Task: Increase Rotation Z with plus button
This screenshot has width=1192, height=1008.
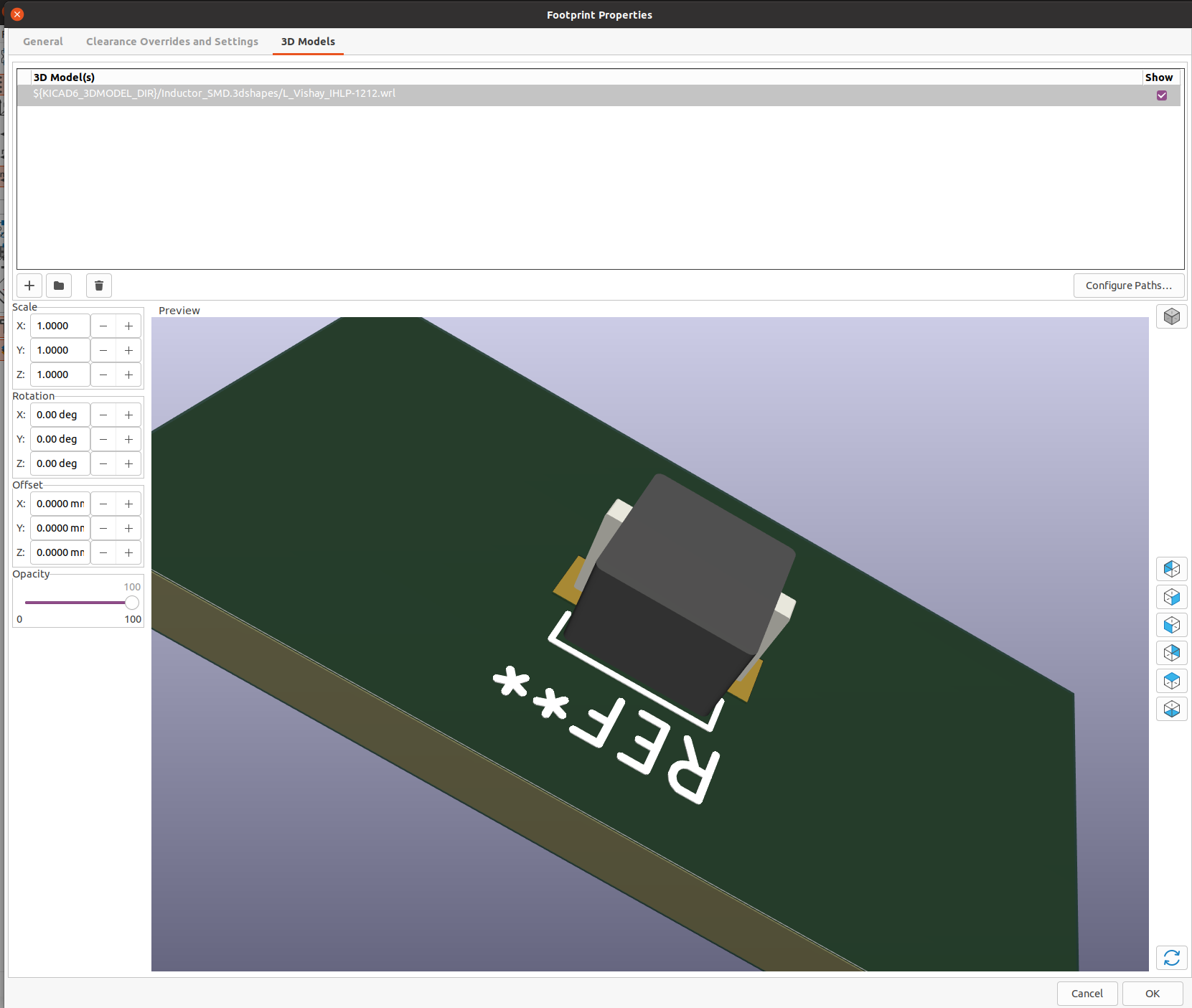Action: [x=128, y=463]
